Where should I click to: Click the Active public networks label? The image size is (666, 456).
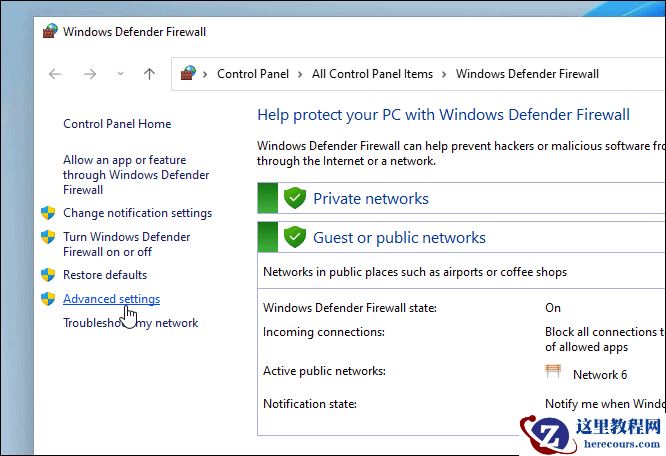(324, 371)
